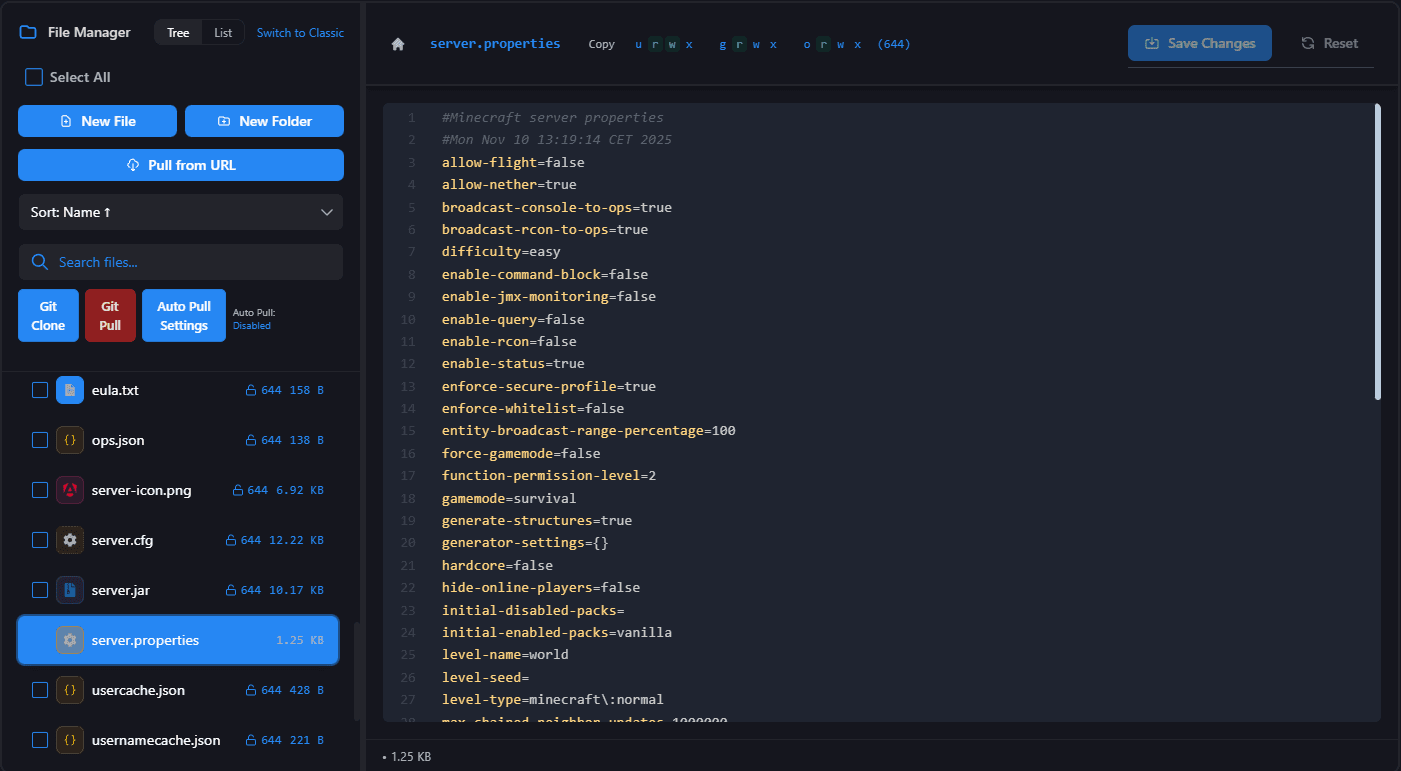
Task: Open server.cfg in the file tree
Action: pyautogui.click(x=122, y=540)
